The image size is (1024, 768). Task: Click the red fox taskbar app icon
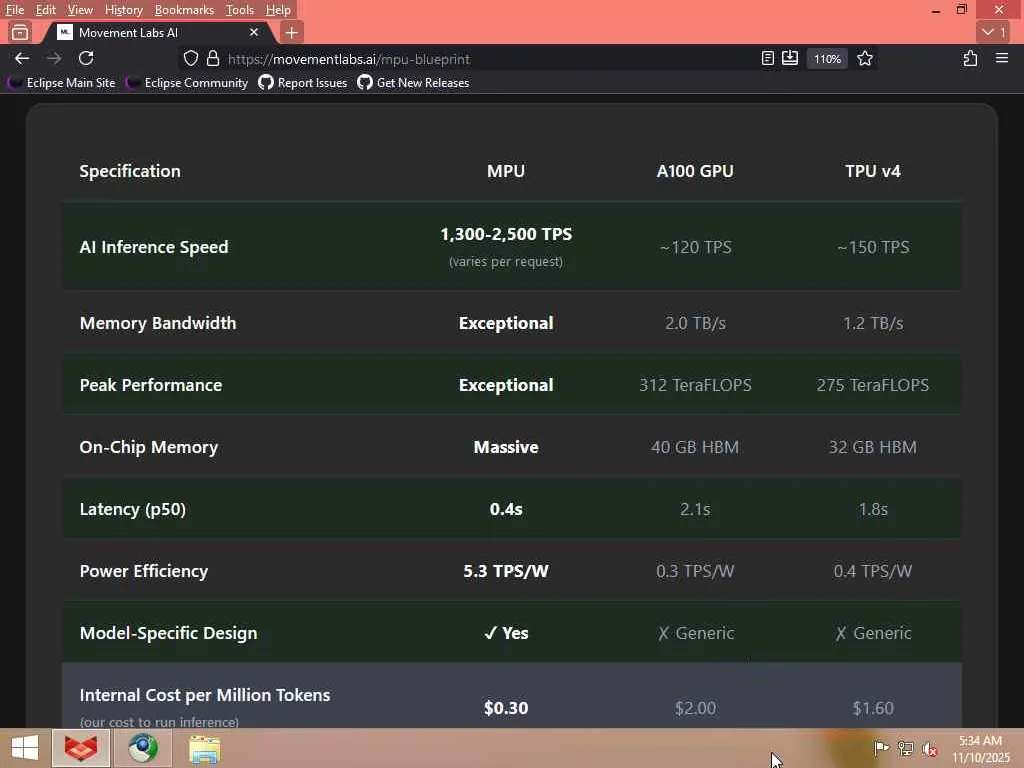80,748
